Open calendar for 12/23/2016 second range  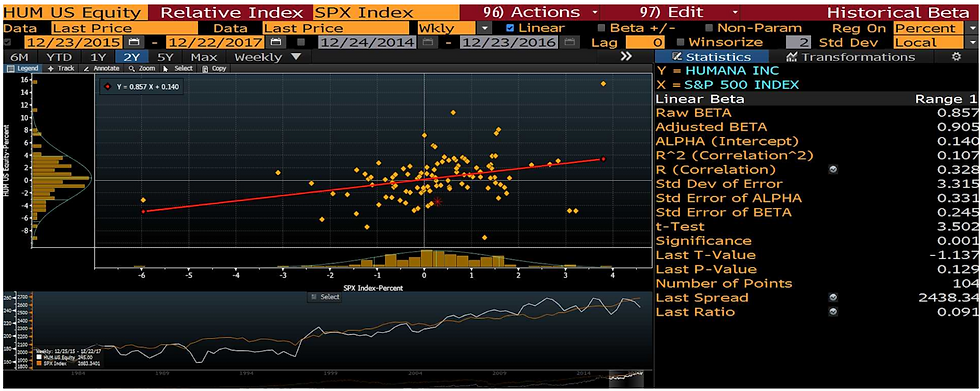568,42
